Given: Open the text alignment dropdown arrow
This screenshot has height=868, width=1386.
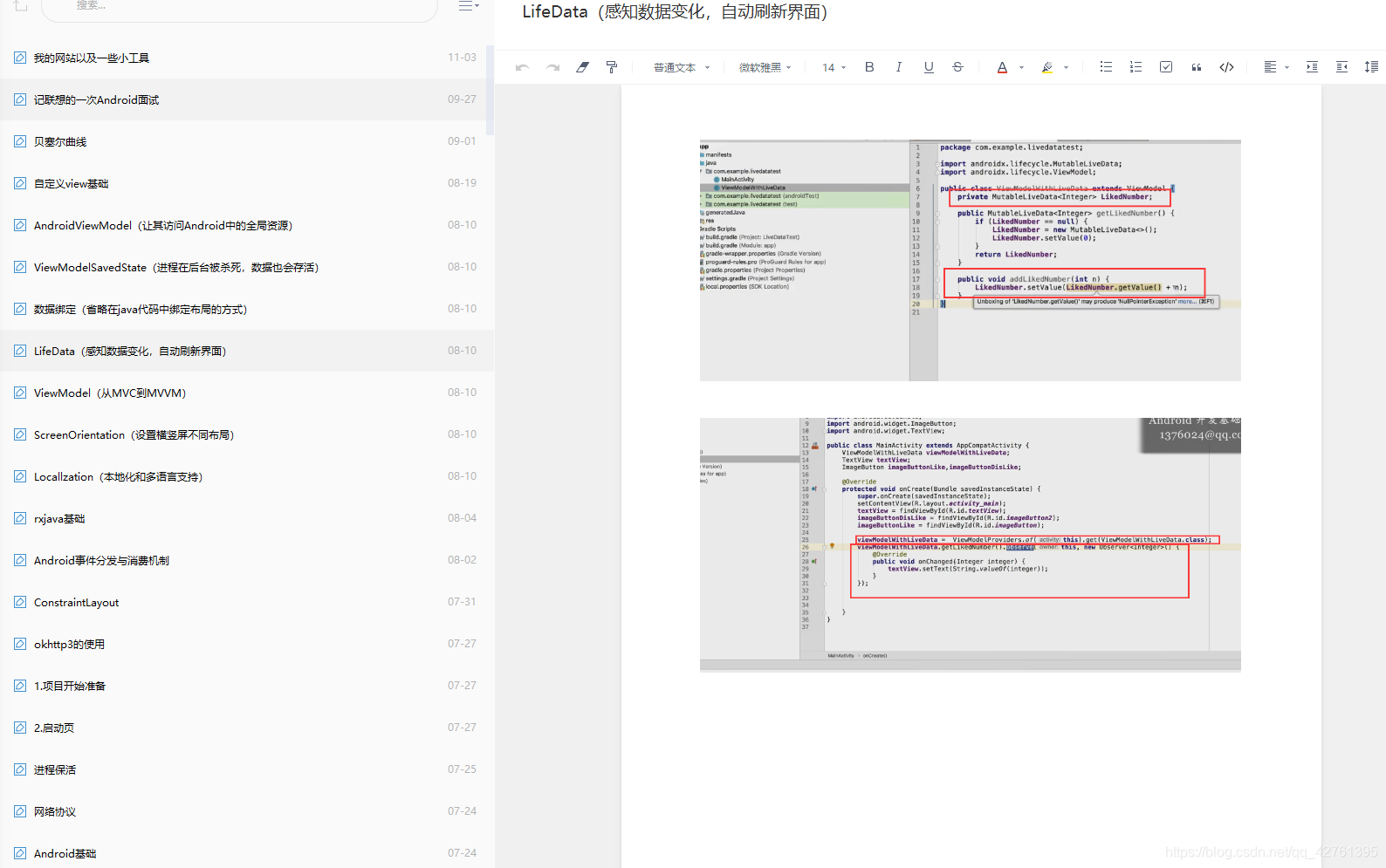Looking at the screenshot, I should (x=1287, y=67).
